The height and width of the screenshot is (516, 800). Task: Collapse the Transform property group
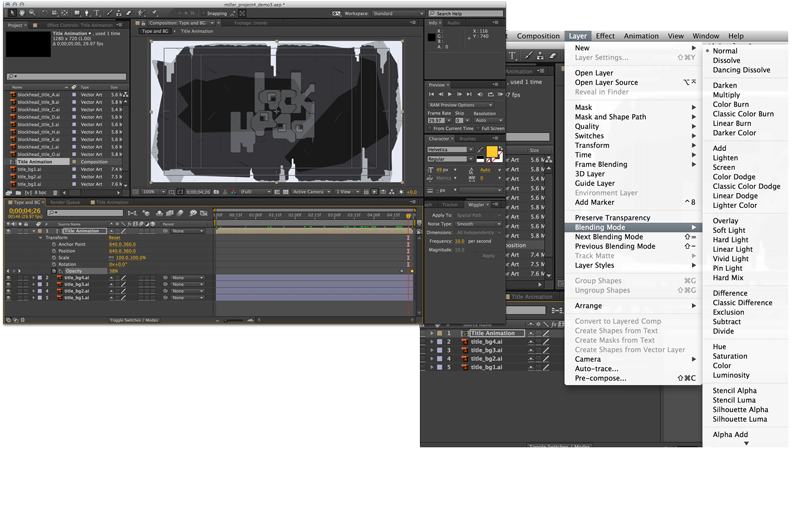coord(41,238)
